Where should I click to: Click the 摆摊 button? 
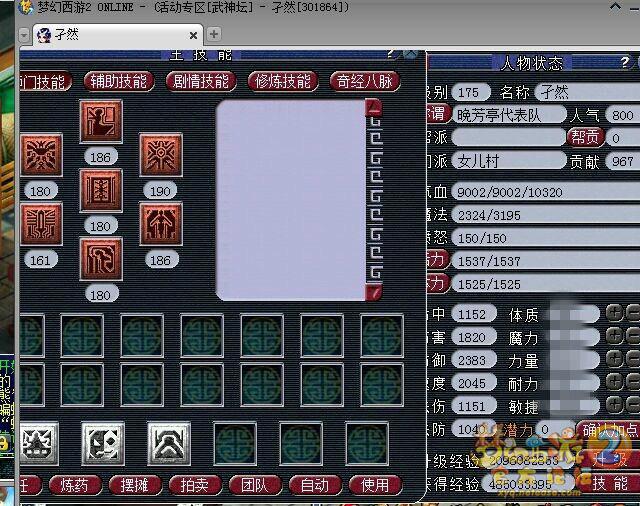pos(135,485)
